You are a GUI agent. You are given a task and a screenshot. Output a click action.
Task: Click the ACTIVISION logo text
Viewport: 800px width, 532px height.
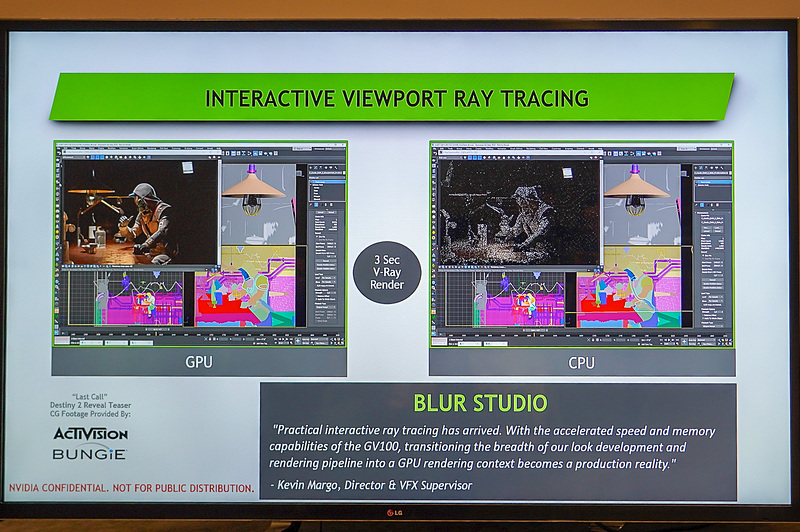(x=91, y=434)
